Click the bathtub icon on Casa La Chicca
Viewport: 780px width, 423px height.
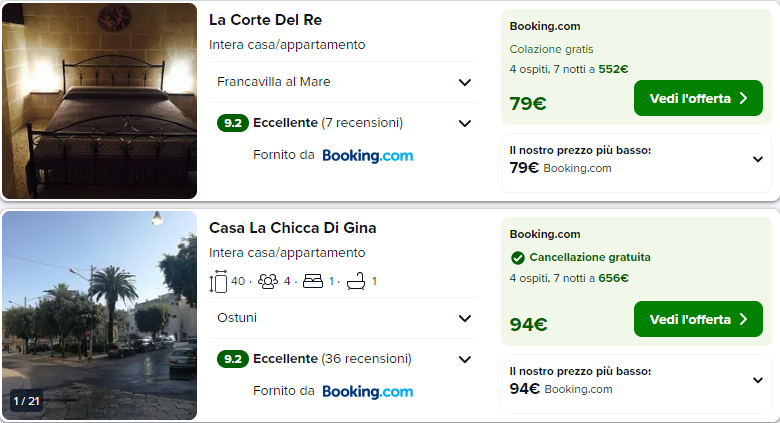coord(355,282)
